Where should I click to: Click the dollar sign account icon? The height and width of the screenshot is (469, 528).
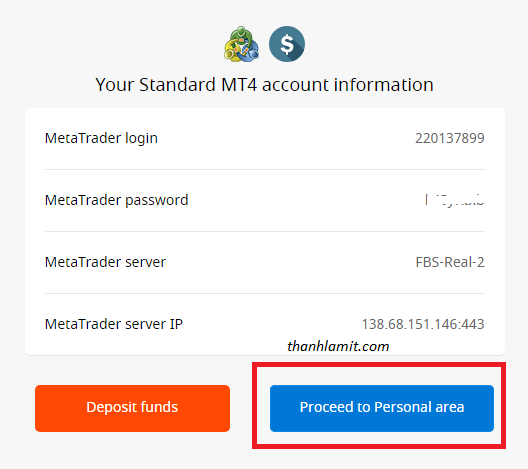(x=287, y=44)
